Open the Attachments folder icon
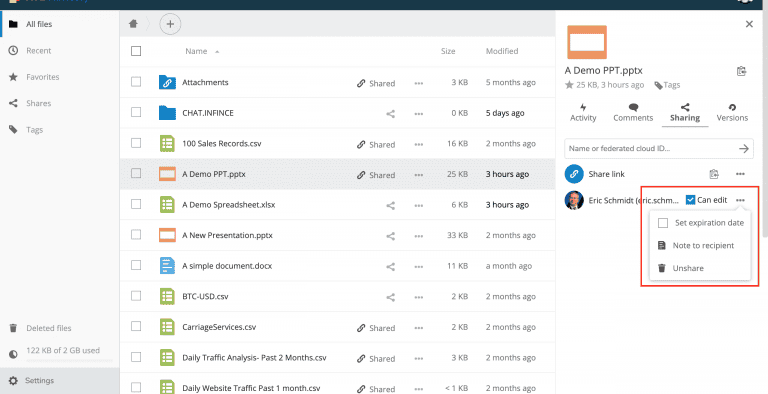The width and height of the screenshot is (768, 394). [168, 82]
